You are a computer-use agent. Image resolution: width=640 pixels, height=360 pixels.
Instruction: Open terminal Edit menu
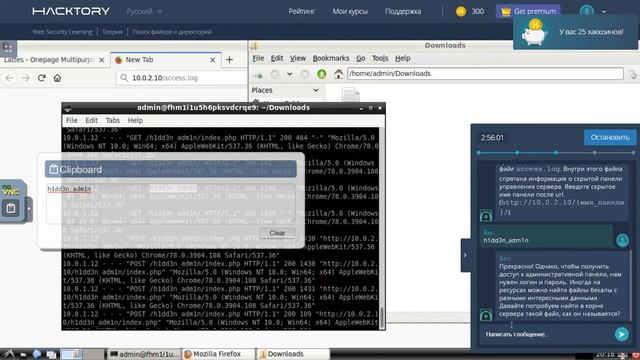91,120
